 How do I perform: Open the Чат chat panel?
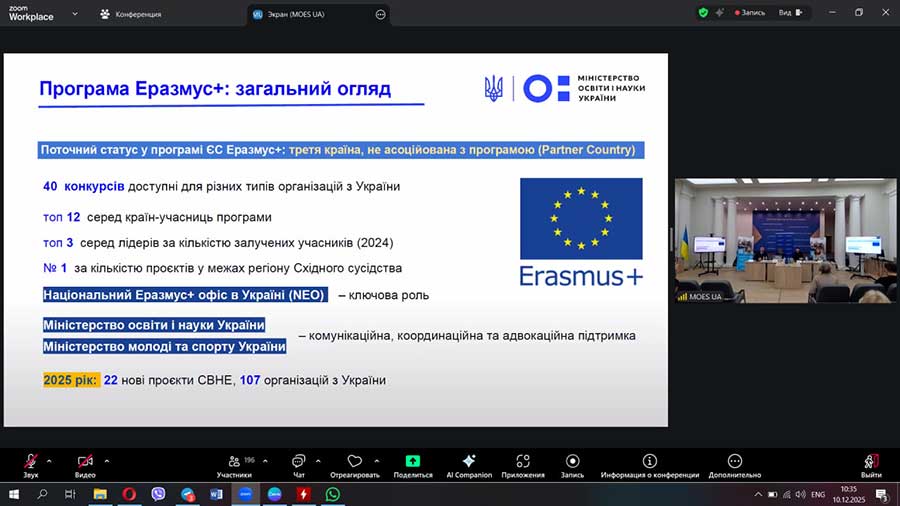pyautogui.click(x=298, y=465)
